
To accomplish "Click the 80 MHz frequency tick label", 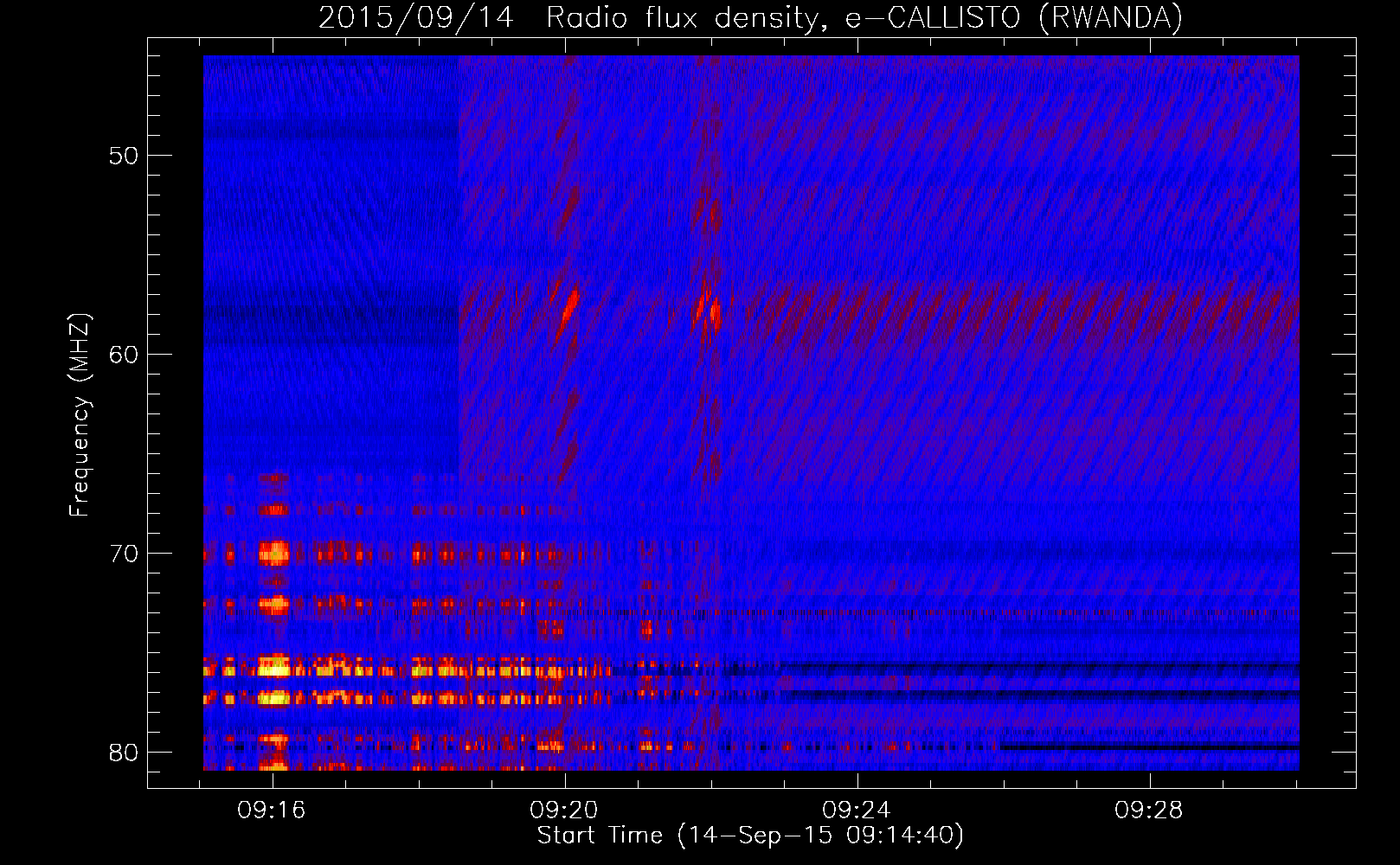I will click(124, 752).
